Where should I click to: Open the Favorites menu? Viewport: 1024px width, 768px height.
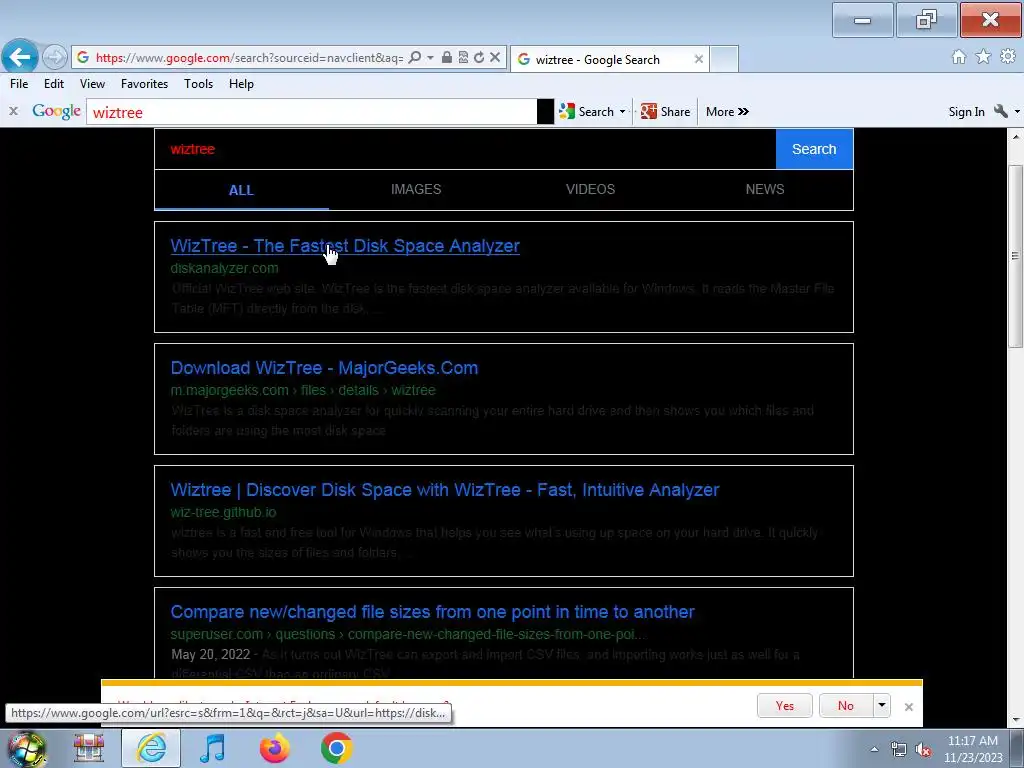click(144, 84)
